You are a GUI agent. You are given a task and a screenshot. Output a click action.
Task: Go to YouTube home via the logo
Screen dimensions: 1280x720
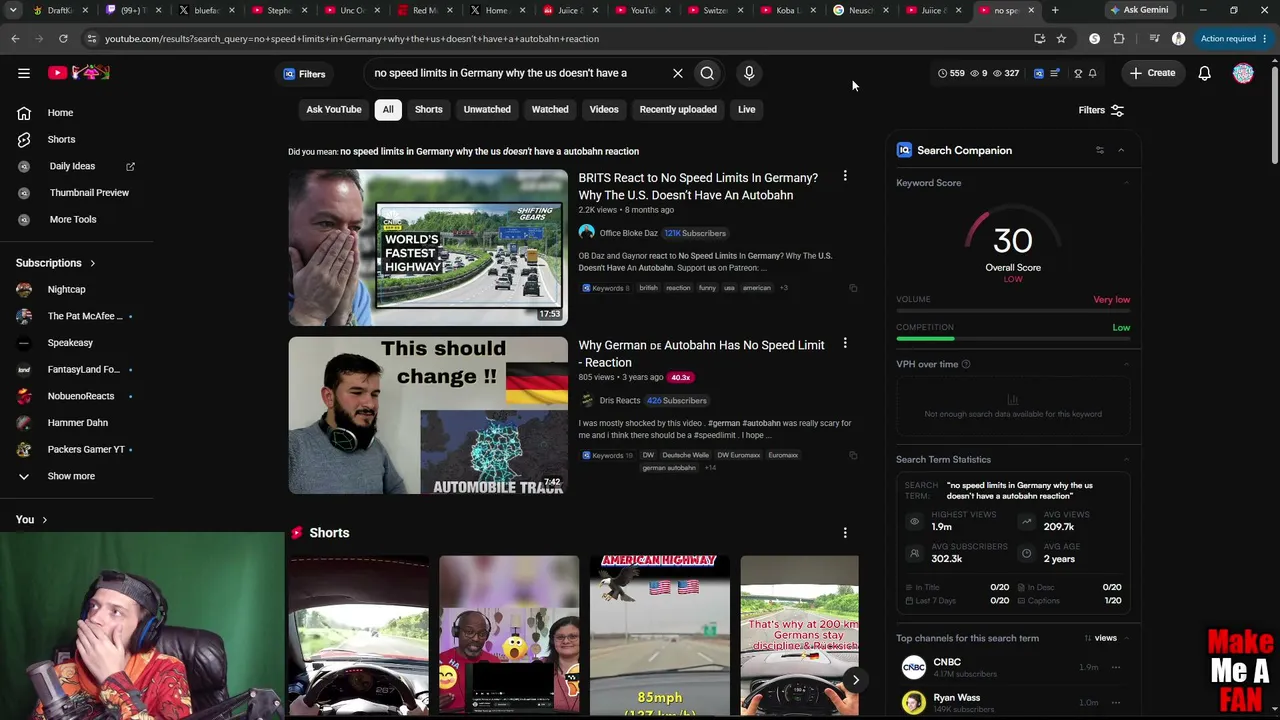pyautogui.click(x=78, y=73)
